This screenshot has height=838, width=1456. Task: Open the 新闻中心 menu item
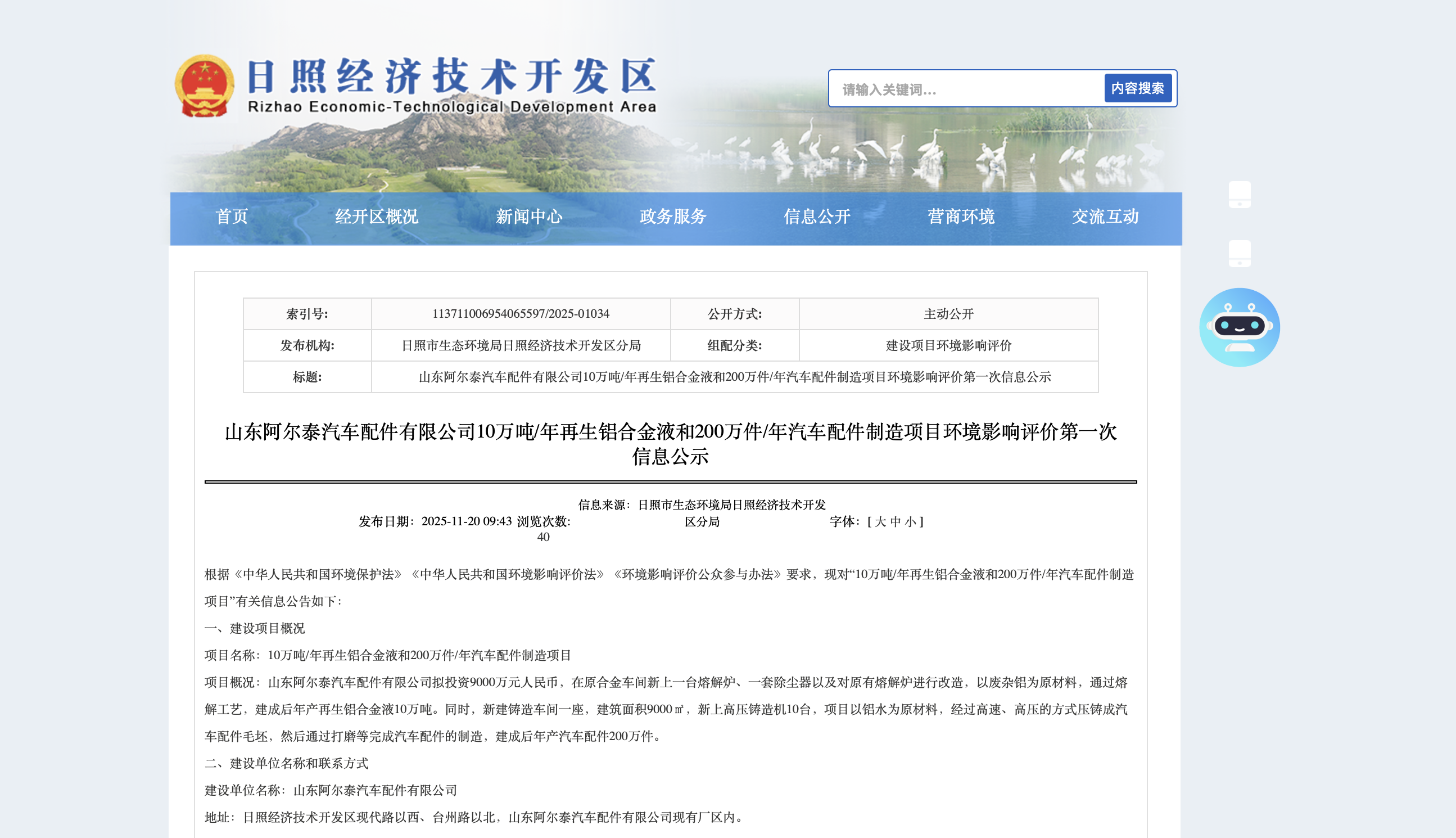point(528,217)
